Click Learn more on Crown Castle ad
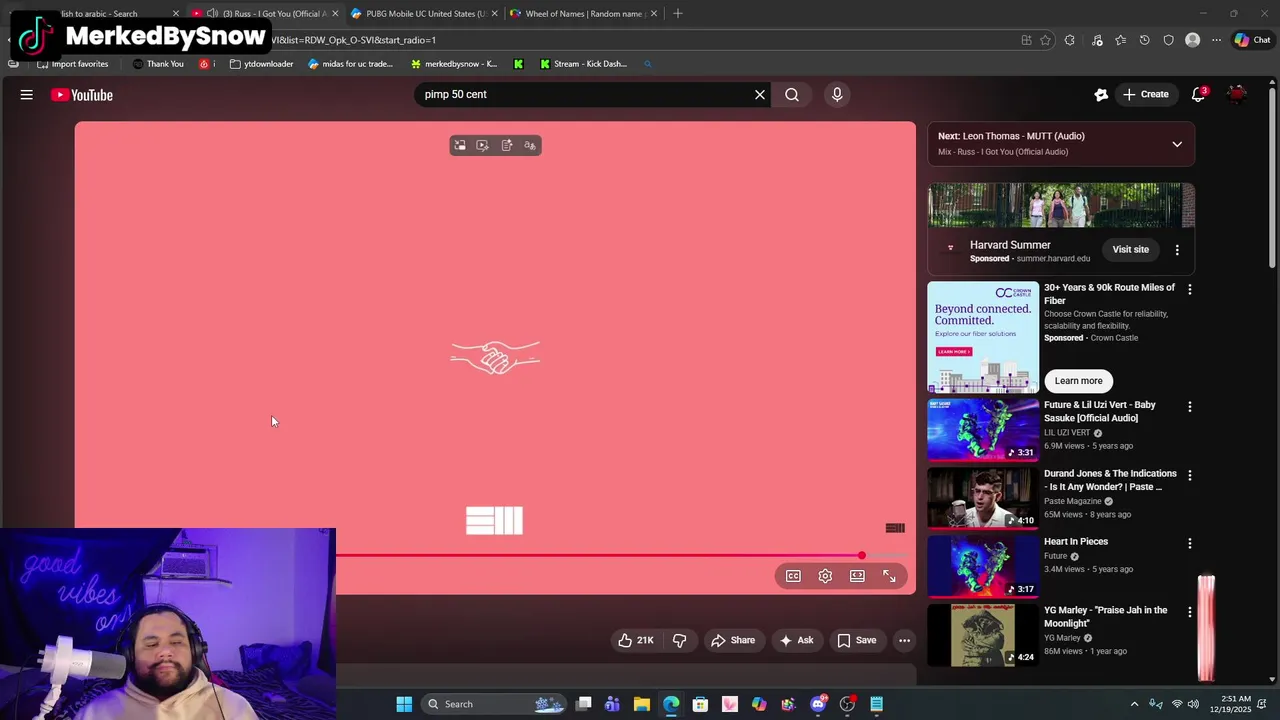Screen dimensions: 1280x720 click(1078, 380)
